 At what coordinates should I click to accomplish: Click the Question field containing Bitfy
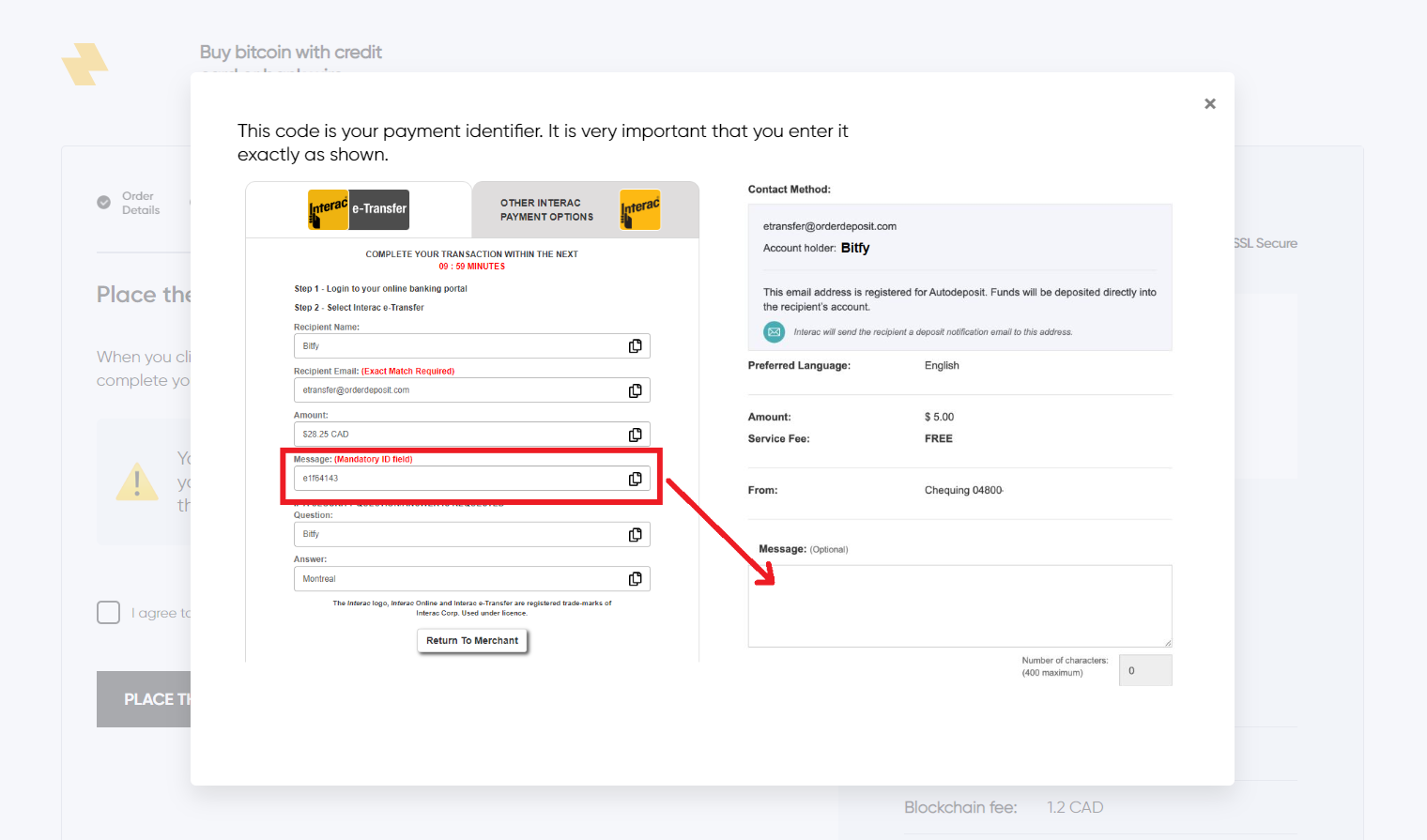coord(471,535)
